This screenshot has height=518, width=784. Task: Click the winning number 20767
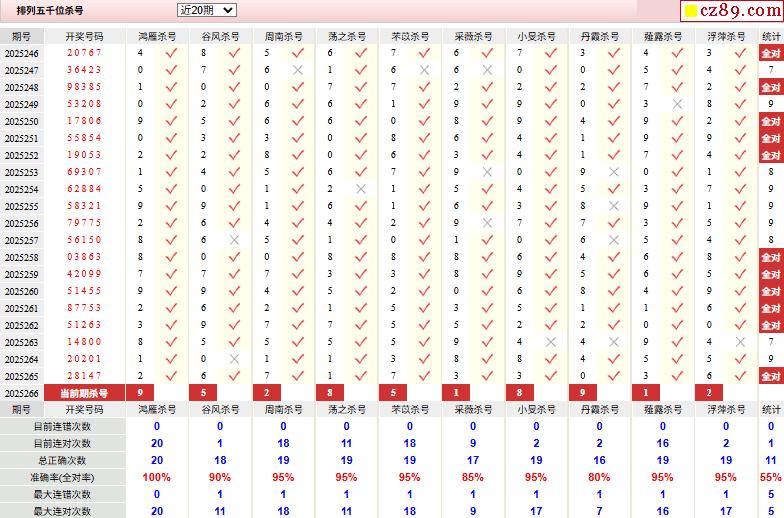(x=84, y=52)
